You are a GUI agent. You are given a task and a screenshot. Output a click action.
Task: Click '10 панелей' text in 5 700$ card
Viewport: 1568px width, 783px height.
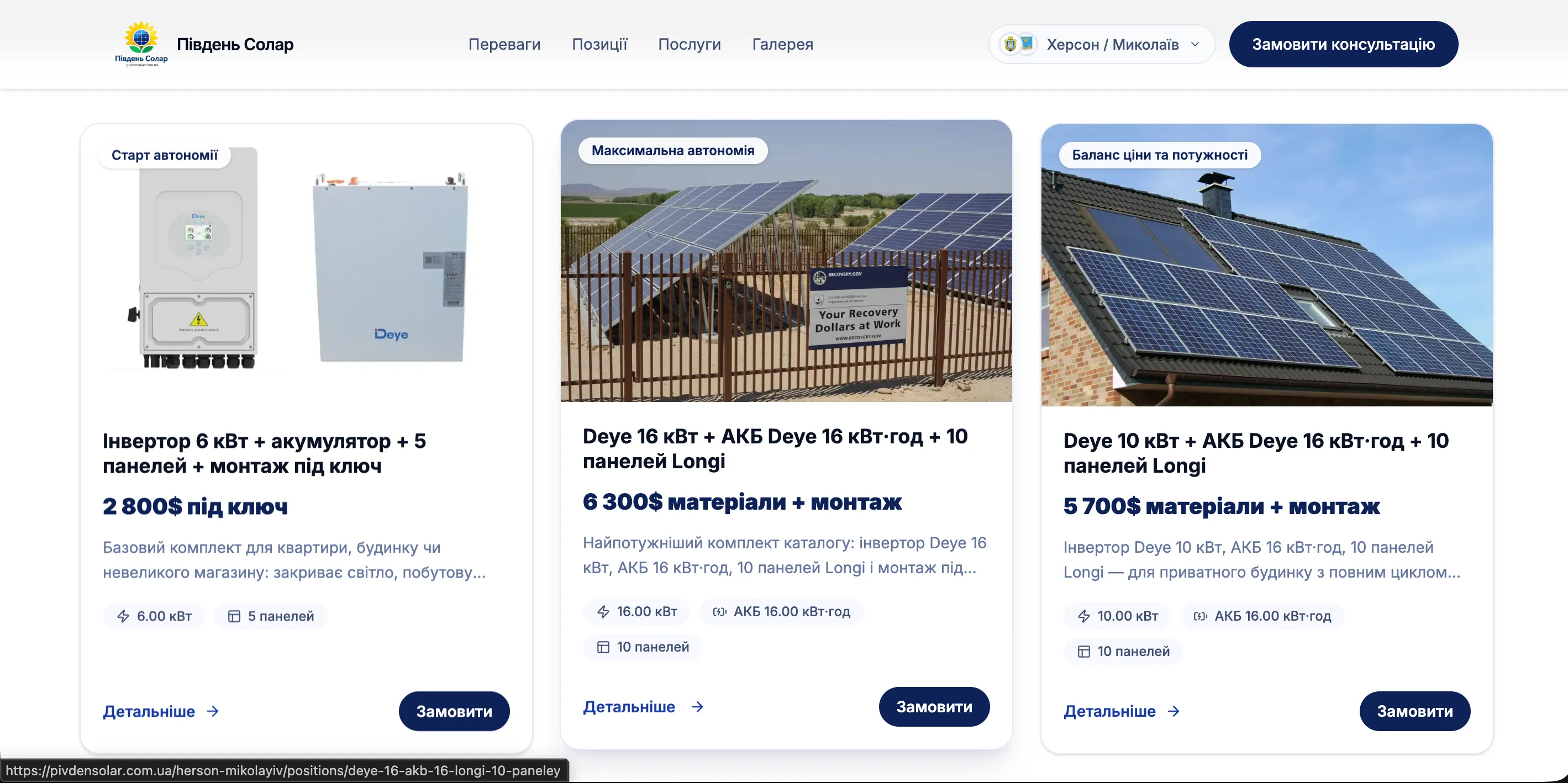click(1134, 651)
